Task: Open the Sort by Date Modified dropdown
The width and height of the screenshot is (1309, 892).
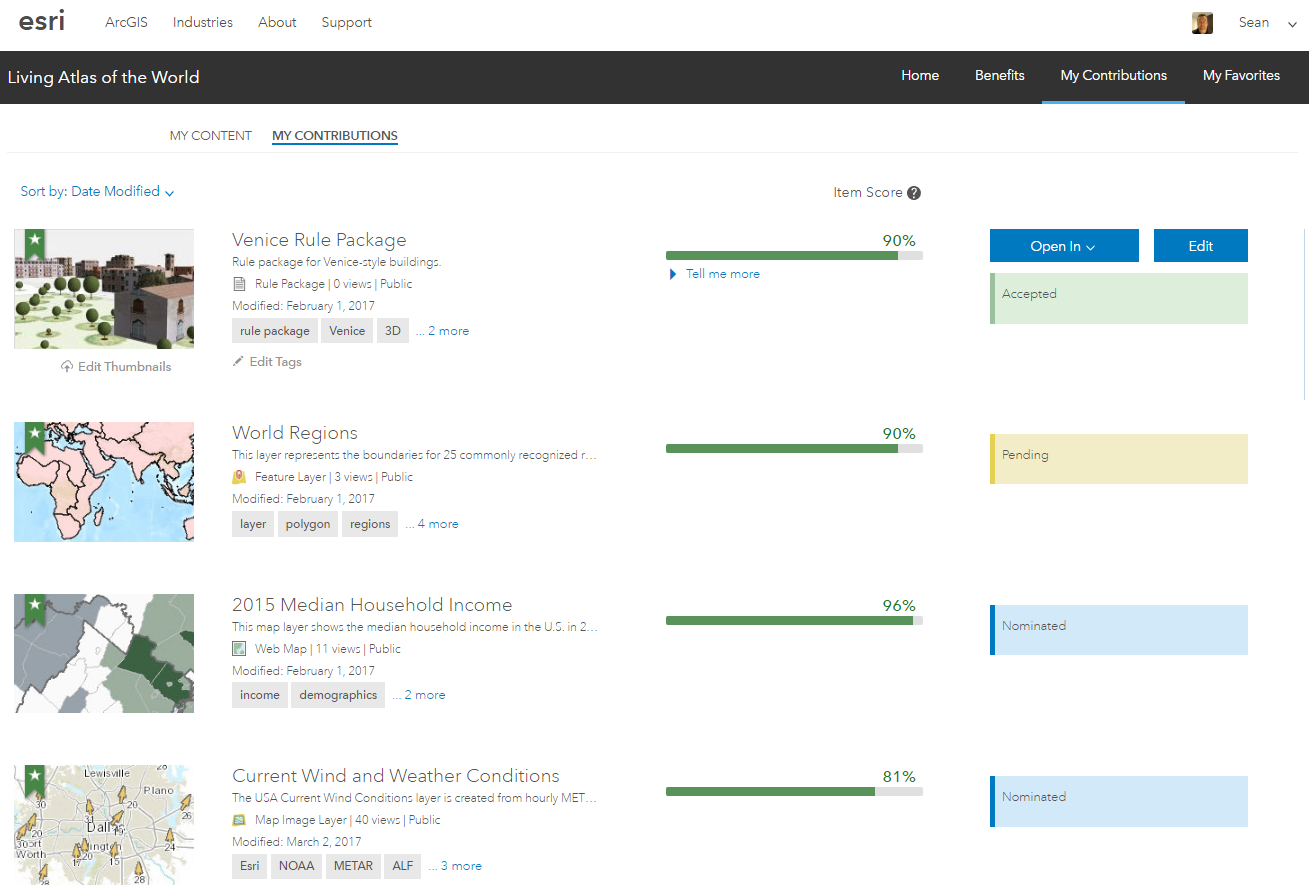Action: [98, 192]
